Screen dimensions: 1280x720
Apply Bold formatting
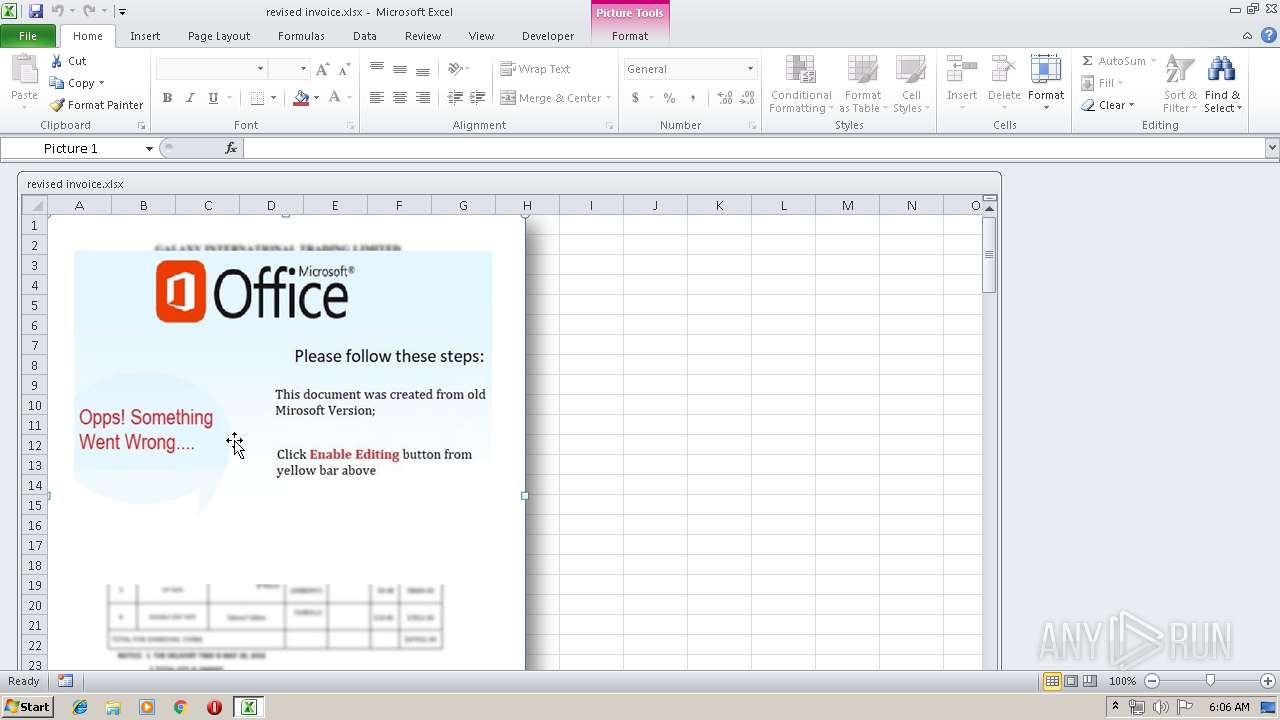(167, 98)
